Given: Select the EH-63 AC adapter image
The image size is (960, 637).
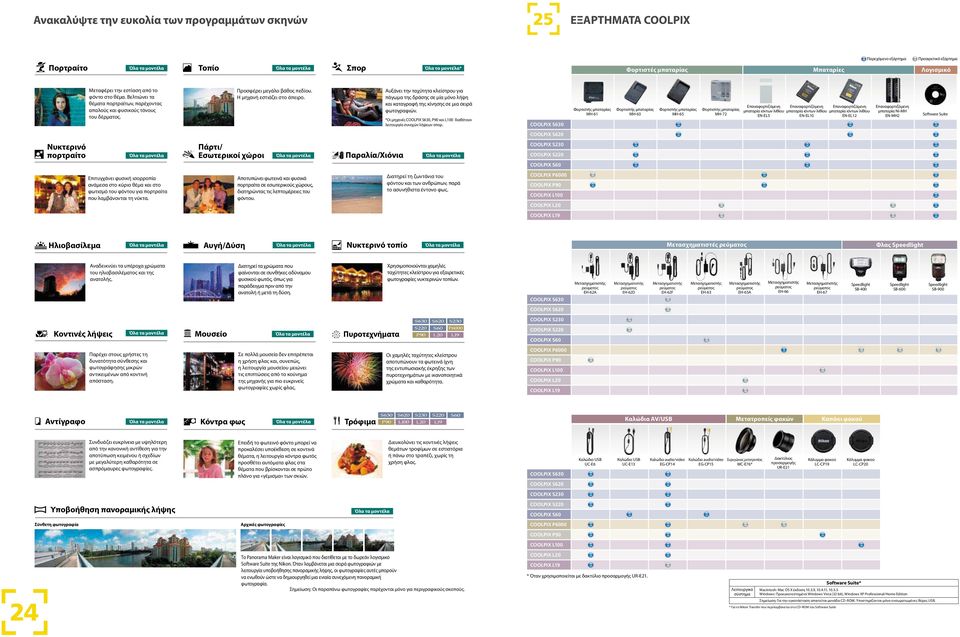Looking at the screenshot, I should pos(706,266).
